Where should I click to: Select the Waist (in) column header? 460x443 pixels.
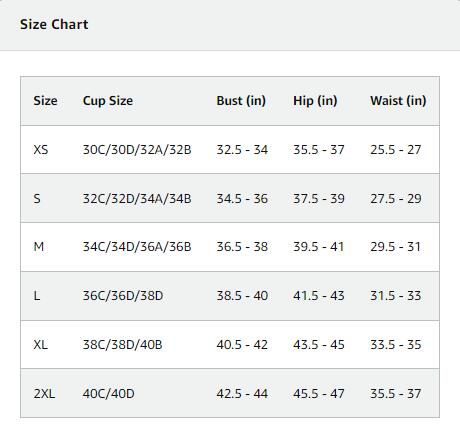(398, 101)
